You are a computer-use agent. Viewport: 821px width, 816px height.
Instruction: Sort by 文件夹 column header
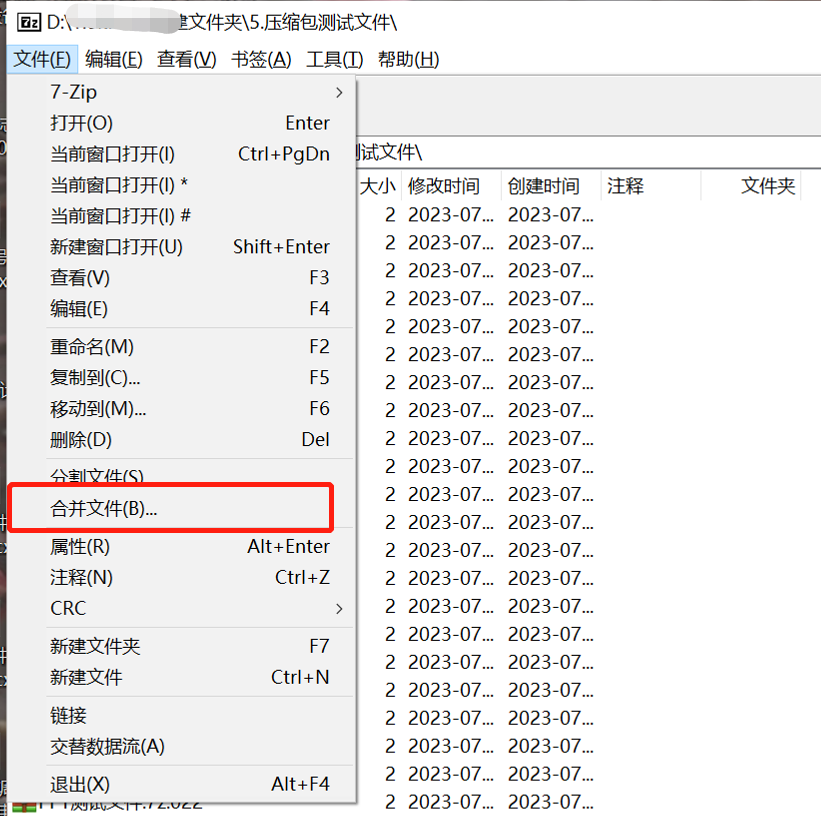[x=751, y=186]
